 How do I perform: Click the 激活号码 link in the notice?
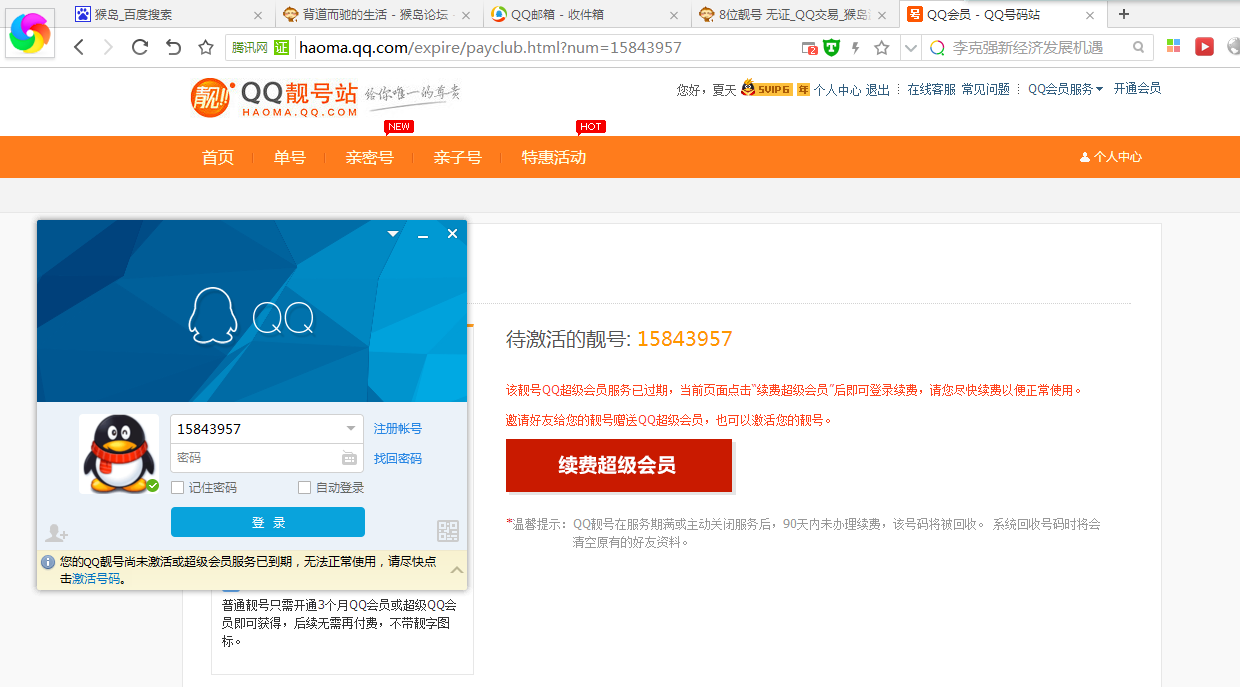tap(96, 579)
